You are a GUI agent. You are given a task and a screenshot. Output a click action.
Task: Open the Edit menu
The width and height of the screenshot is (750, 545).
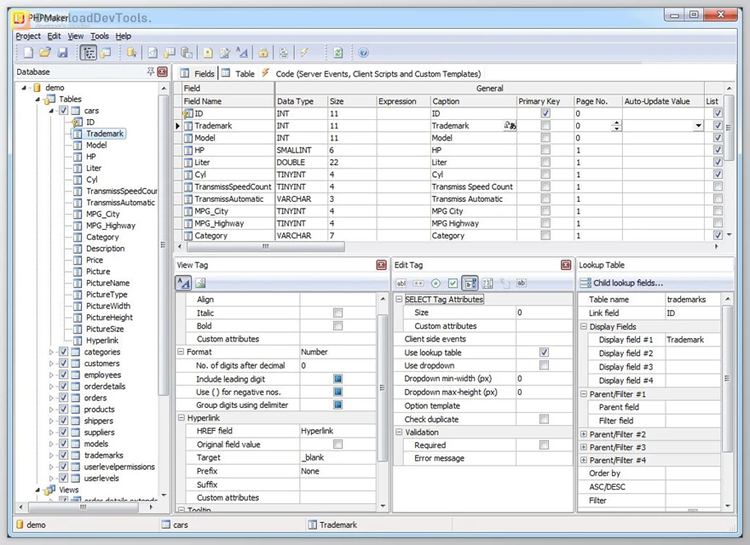point(54,36)
